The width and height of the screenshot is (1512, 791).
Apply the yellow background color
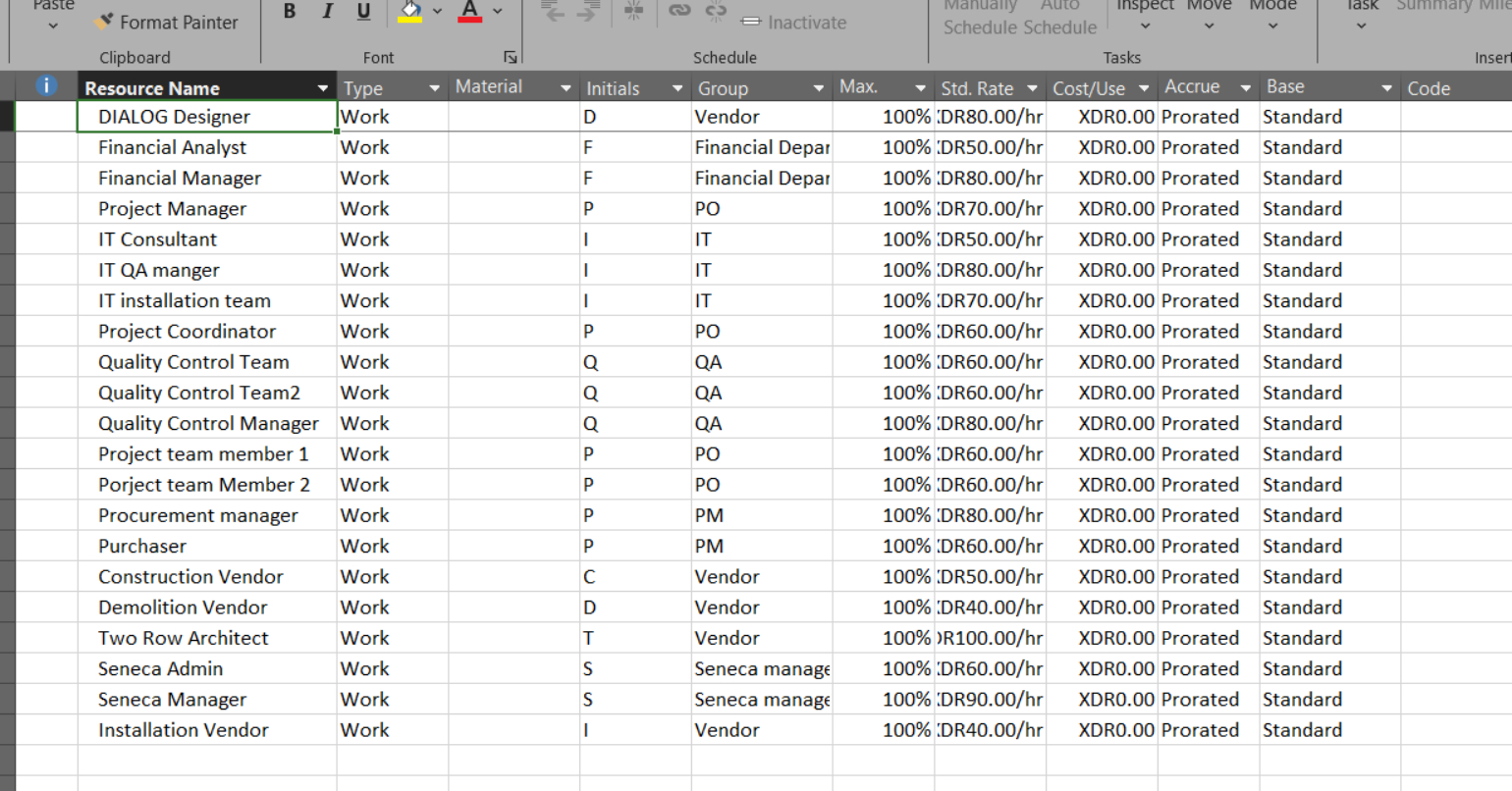[410, 12]
